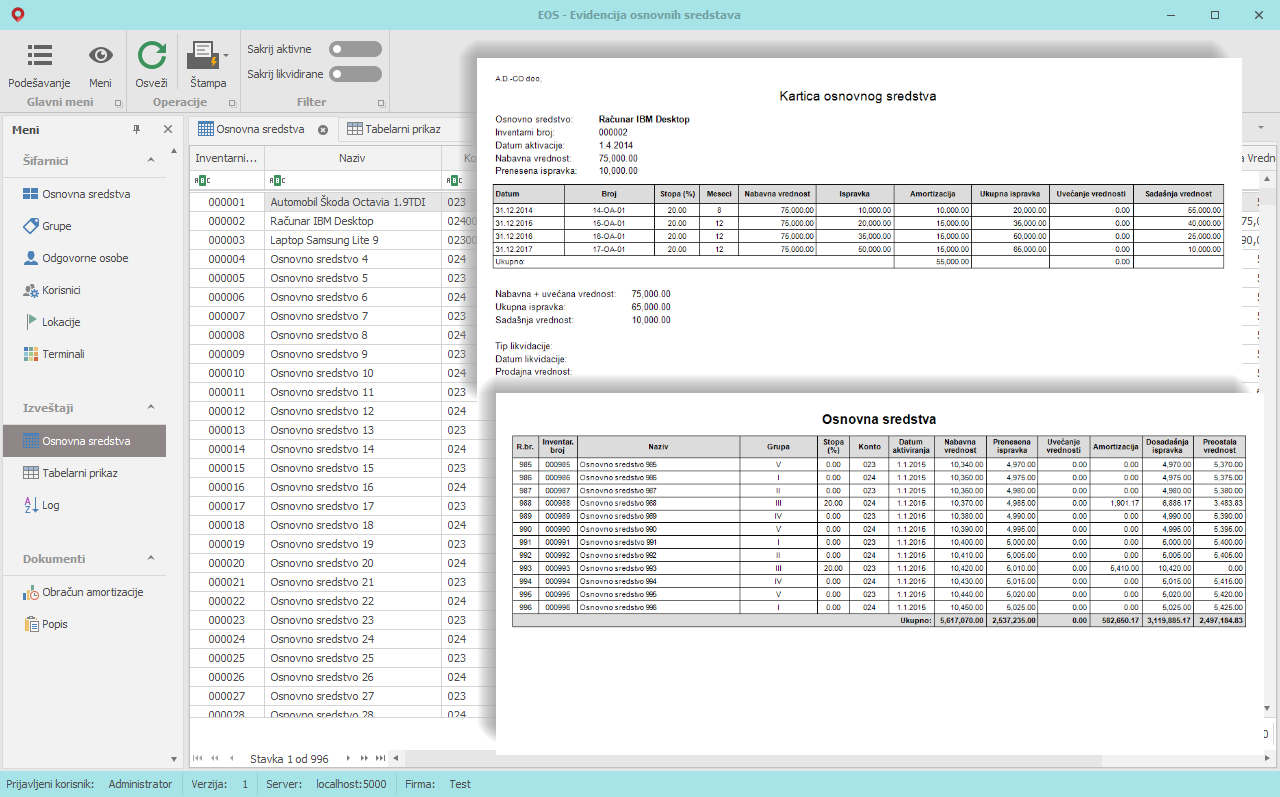Click the EOS app icon in title bar
The image size is (1280, 797).
(16, 14)
